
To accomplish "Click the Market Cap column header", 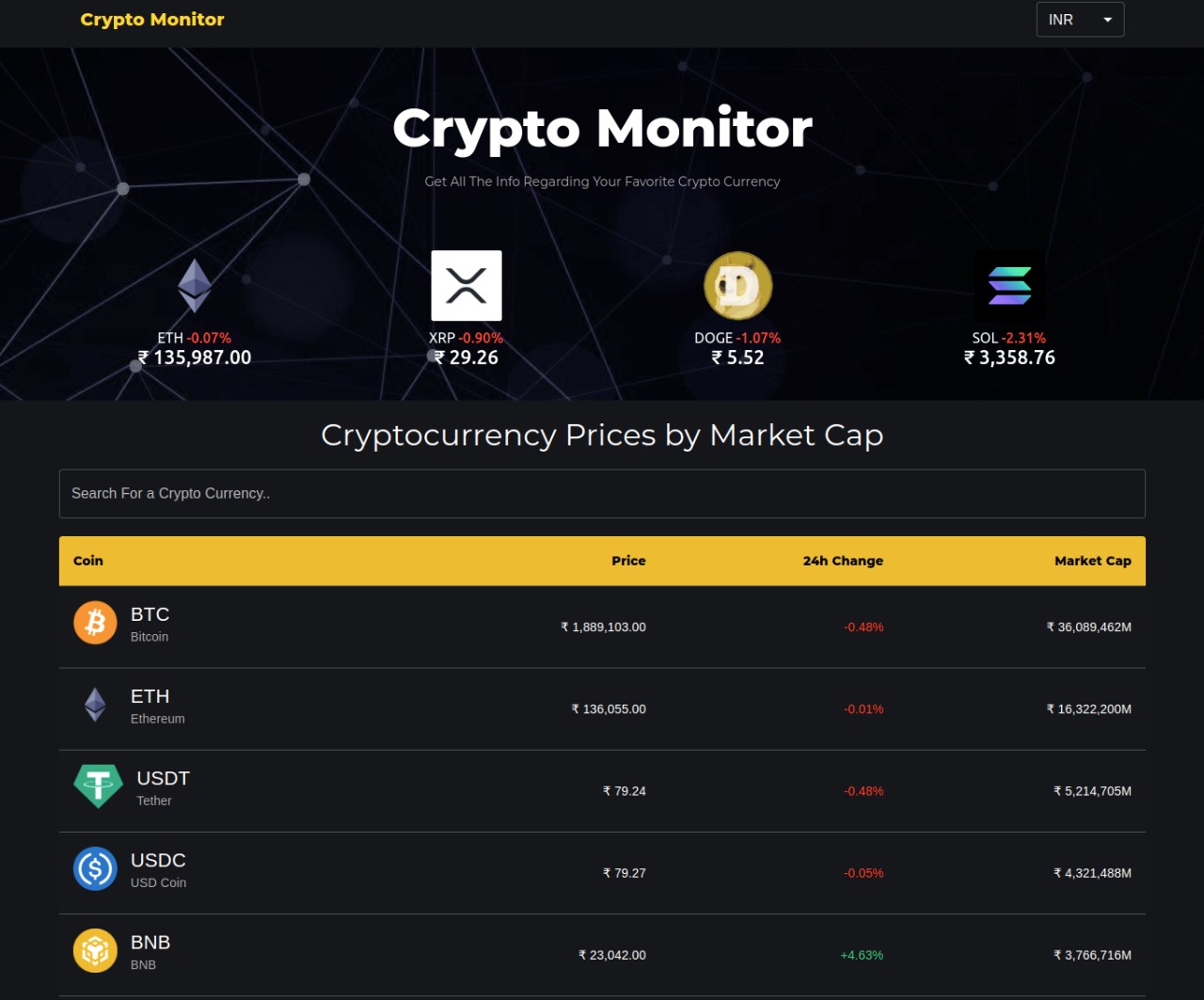I will [1093, 561].
